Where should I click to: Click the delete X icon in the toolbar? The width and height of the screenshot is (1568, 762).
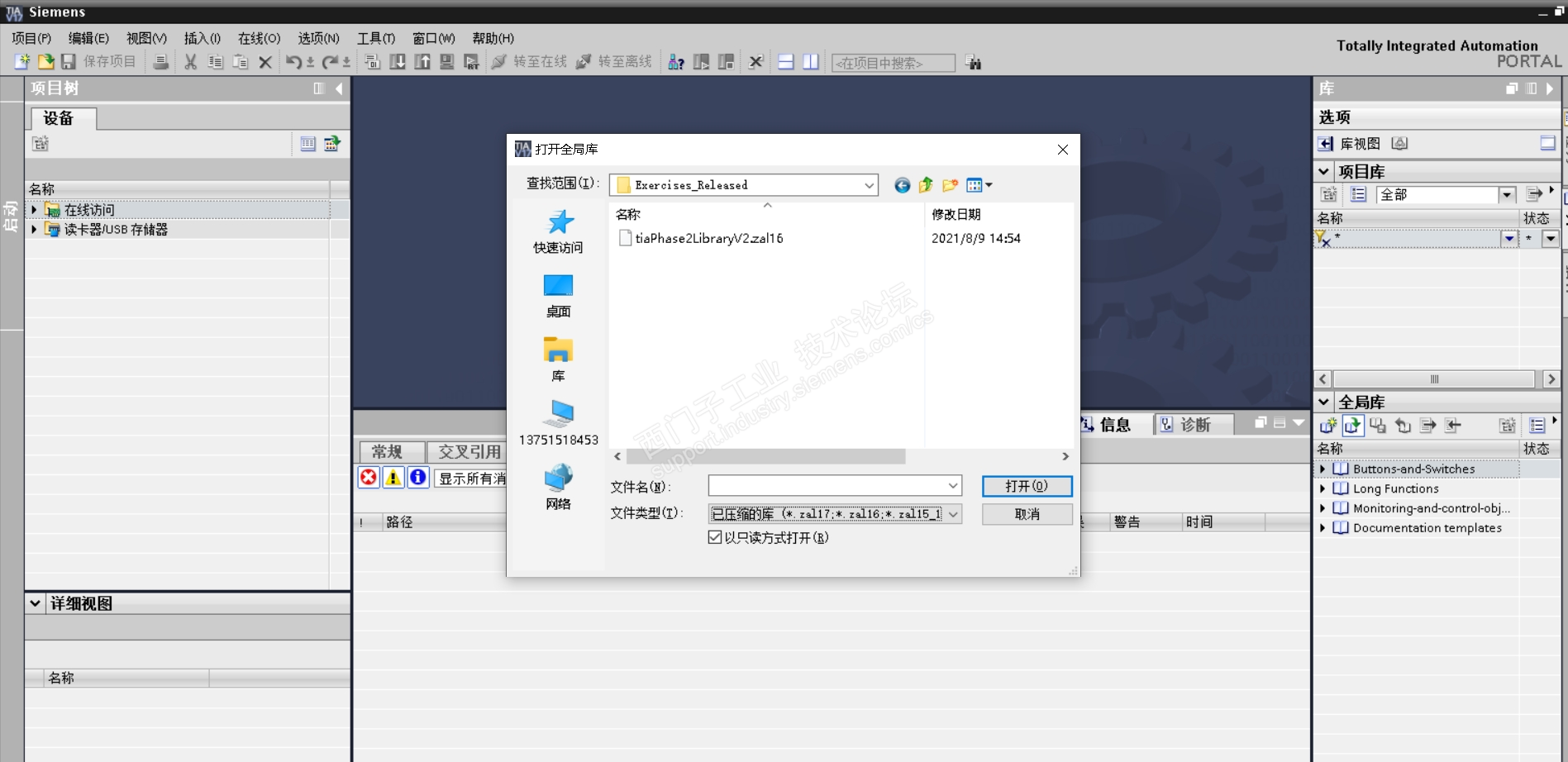point(265,62)
